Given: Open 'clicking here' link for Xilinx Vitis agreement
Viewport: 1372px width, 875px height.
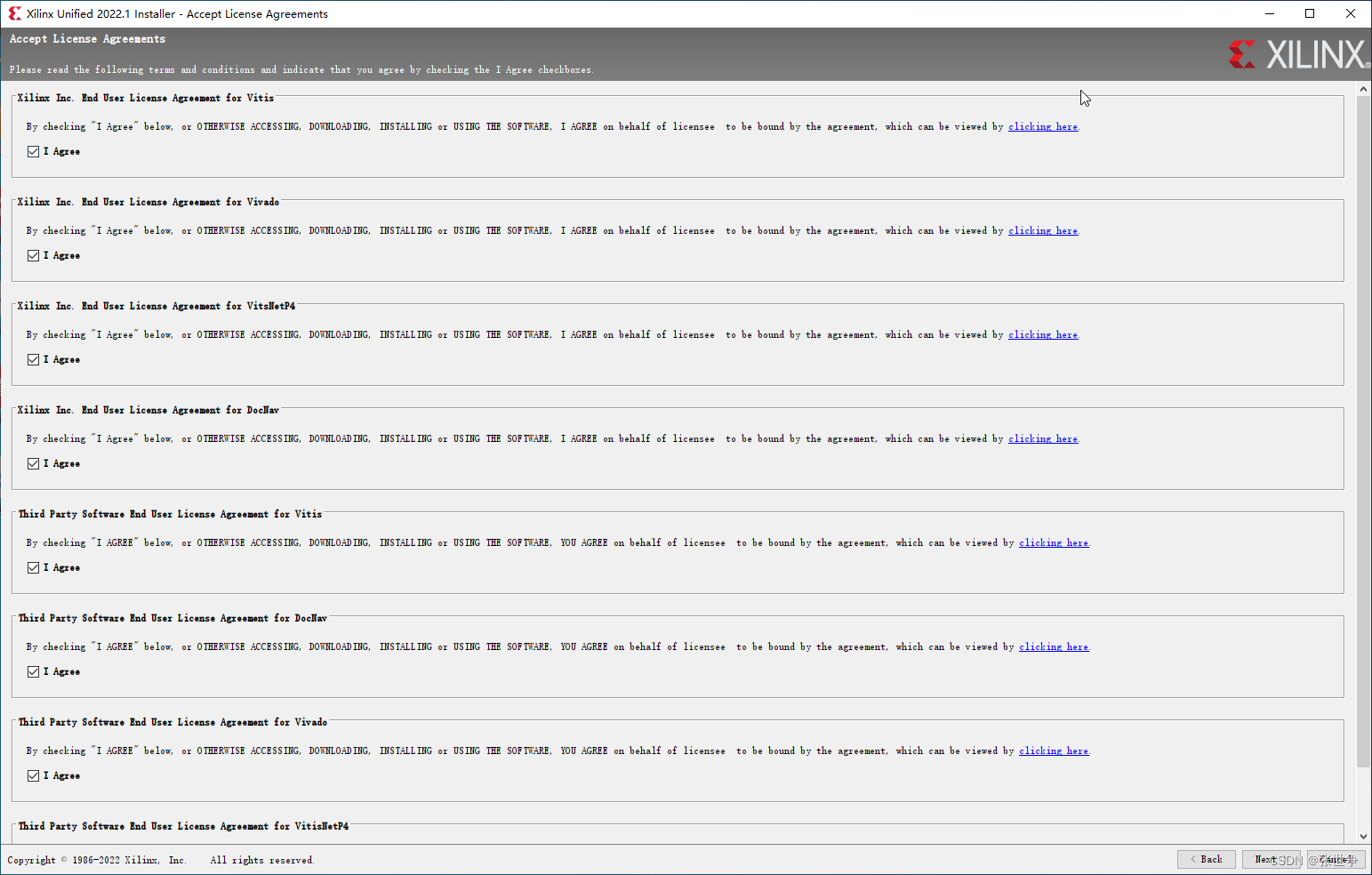Looking at the screenshot, I should (1043, 127).
